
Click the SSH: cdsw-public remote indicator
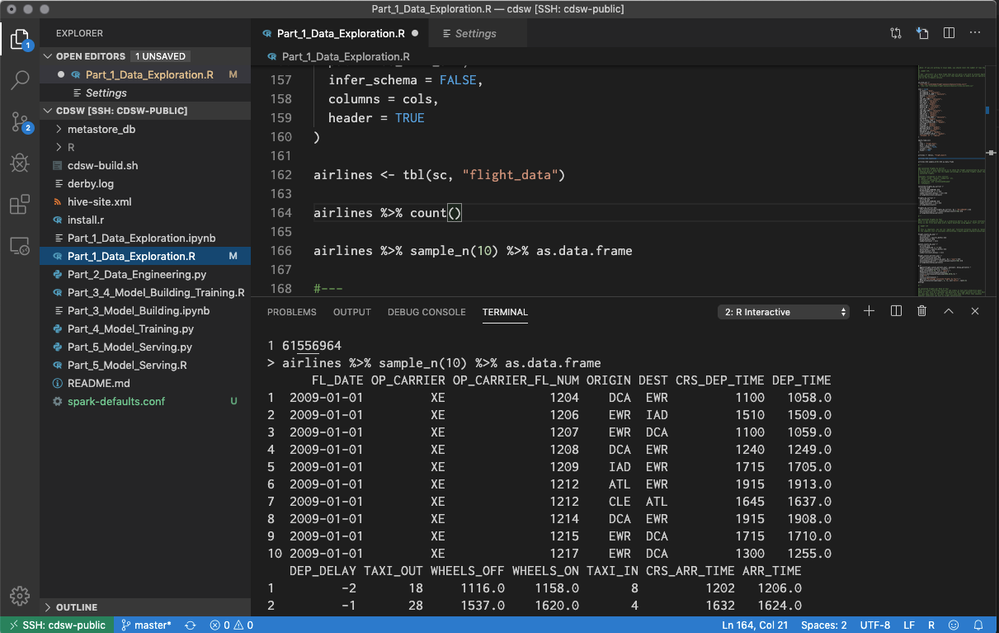57,625
